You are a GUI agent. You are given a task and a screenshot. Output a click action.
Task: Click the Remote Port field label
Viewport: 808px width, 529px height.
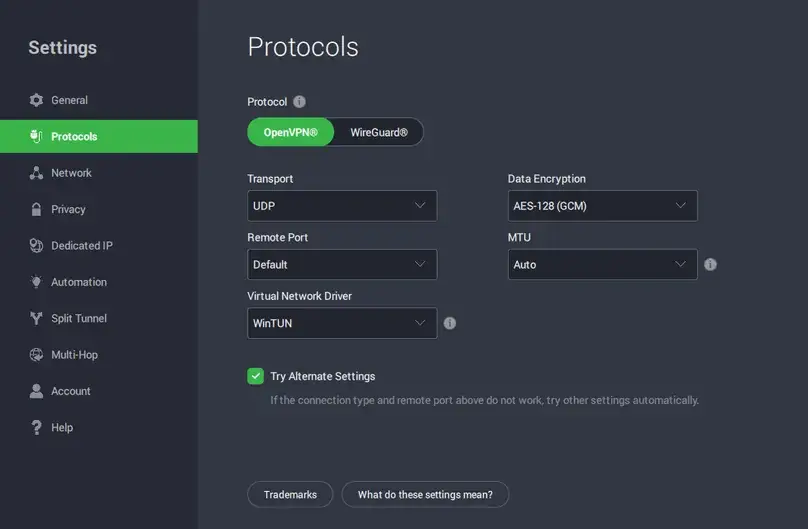tap(277, 237)
